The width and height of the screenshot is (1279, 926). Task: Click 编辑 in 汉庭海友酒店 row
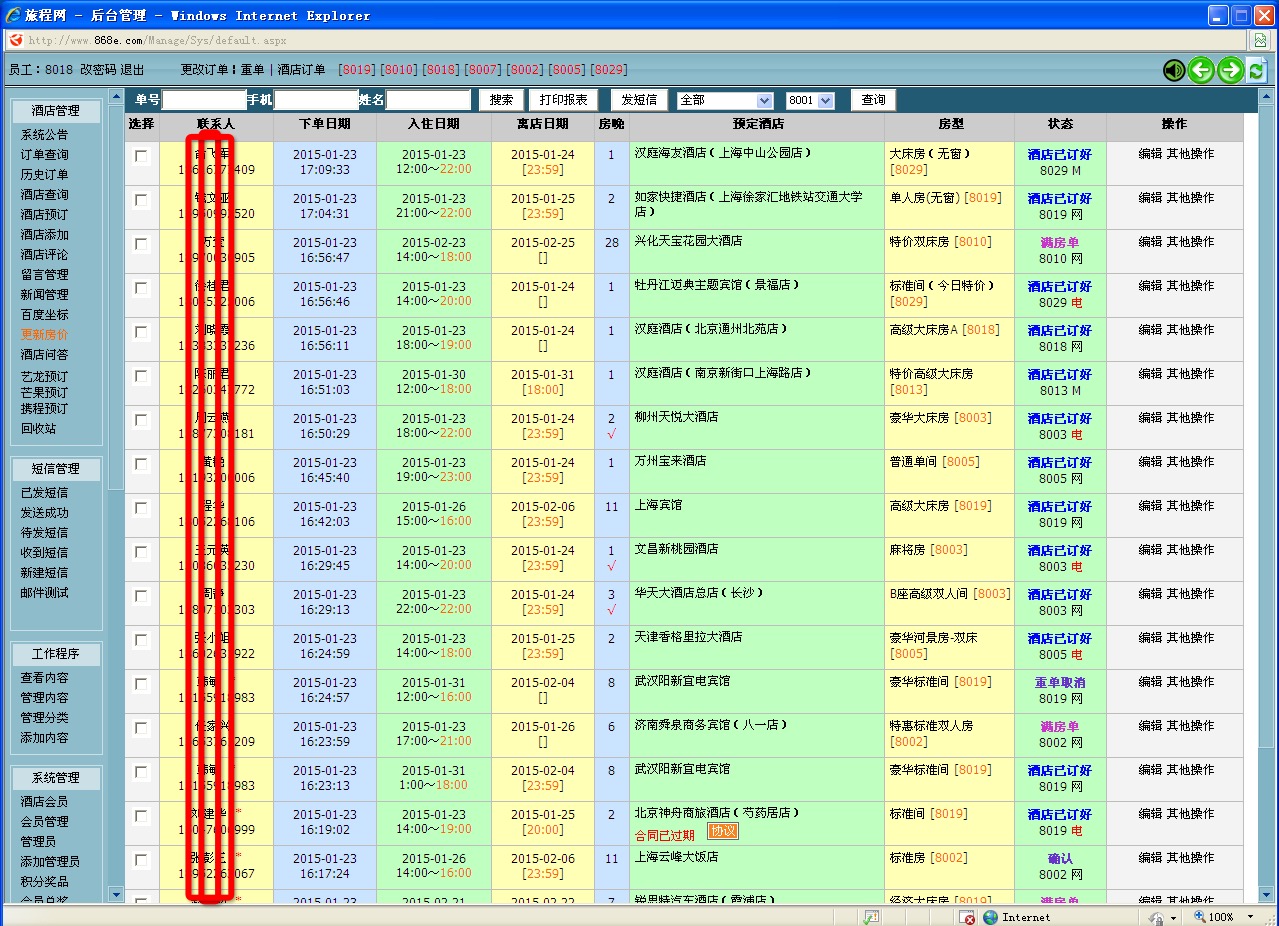(x=1150, y=154)
